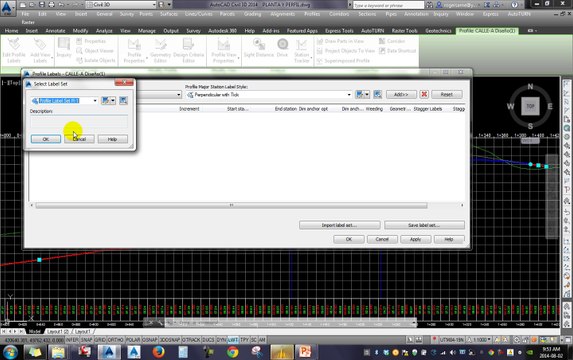Toggle SNAP mode in the status bar
Viewport: 573px width, 360px height.
pyautogui.click(x=87, y=340)
